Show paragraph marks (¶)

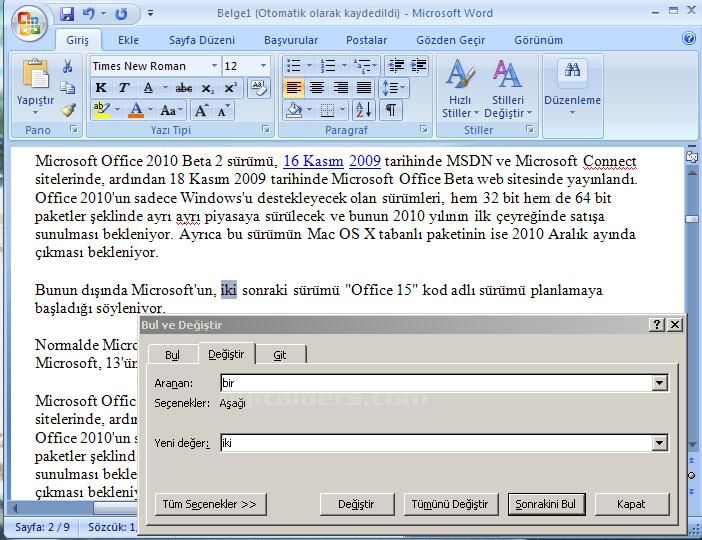point(391,109)
